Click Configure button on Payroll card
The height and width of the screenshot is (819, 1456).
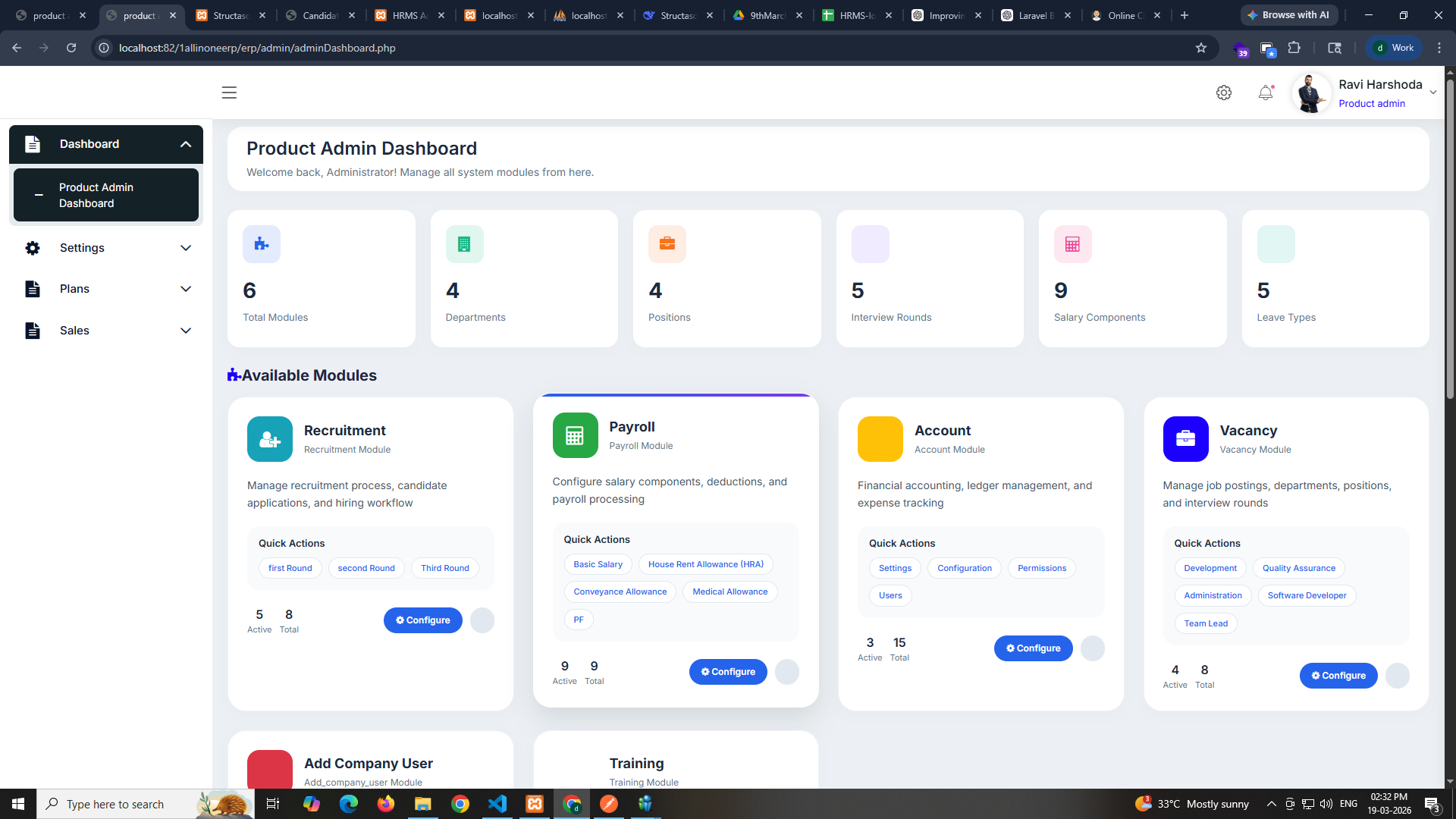(728, 672)
